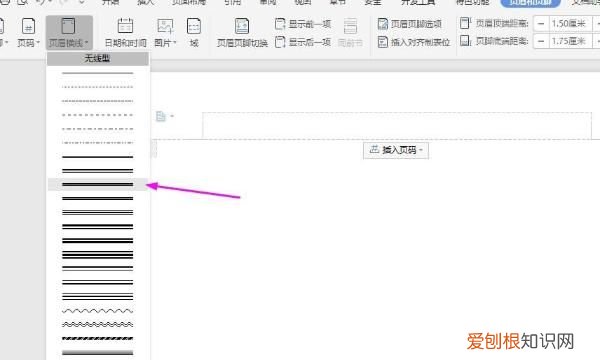
Task: Click the 1.50厘米 header distance field
Action: coord(570,24)
